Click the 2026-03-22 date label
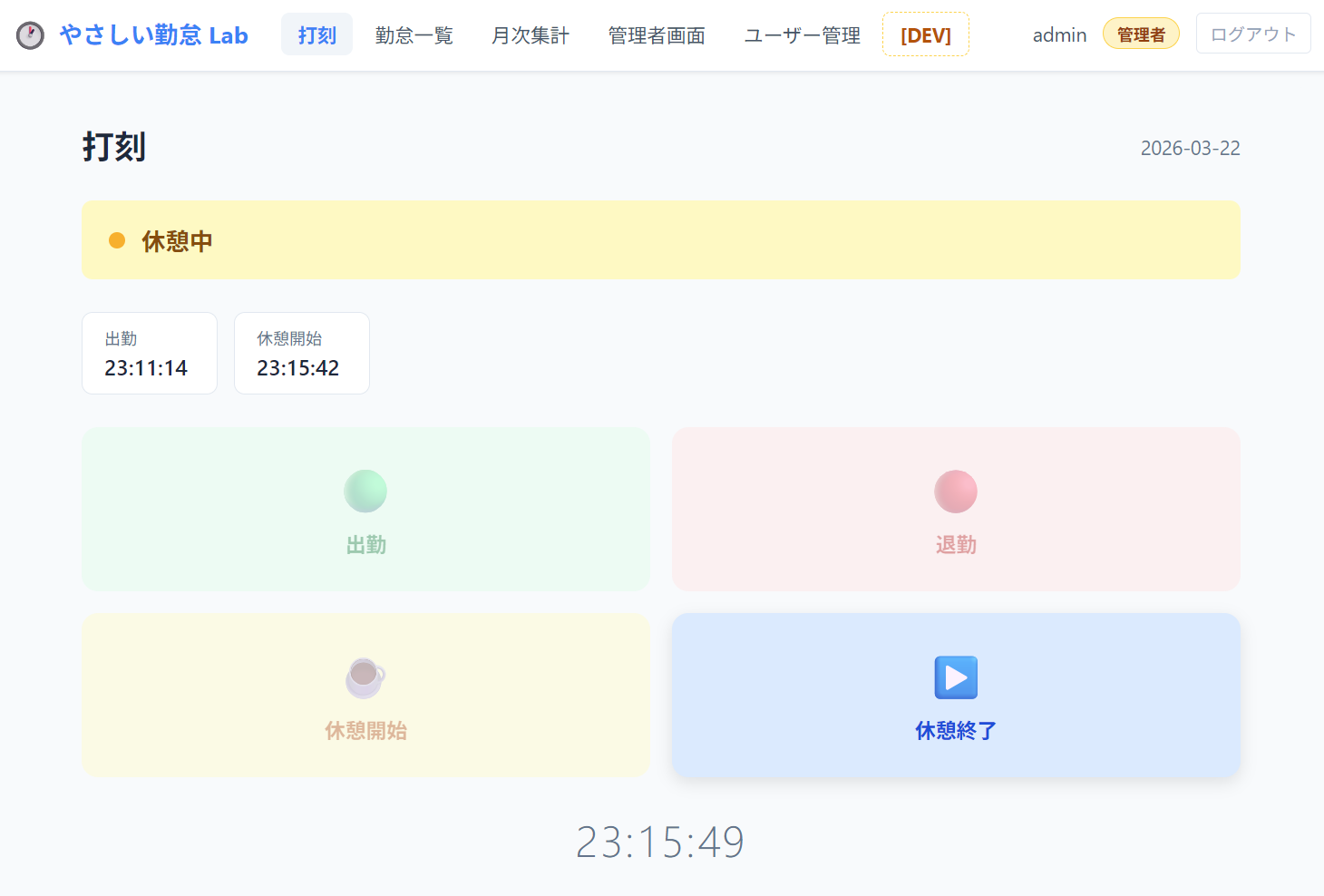This screenshot has width=1324, height=896. 1190,149
